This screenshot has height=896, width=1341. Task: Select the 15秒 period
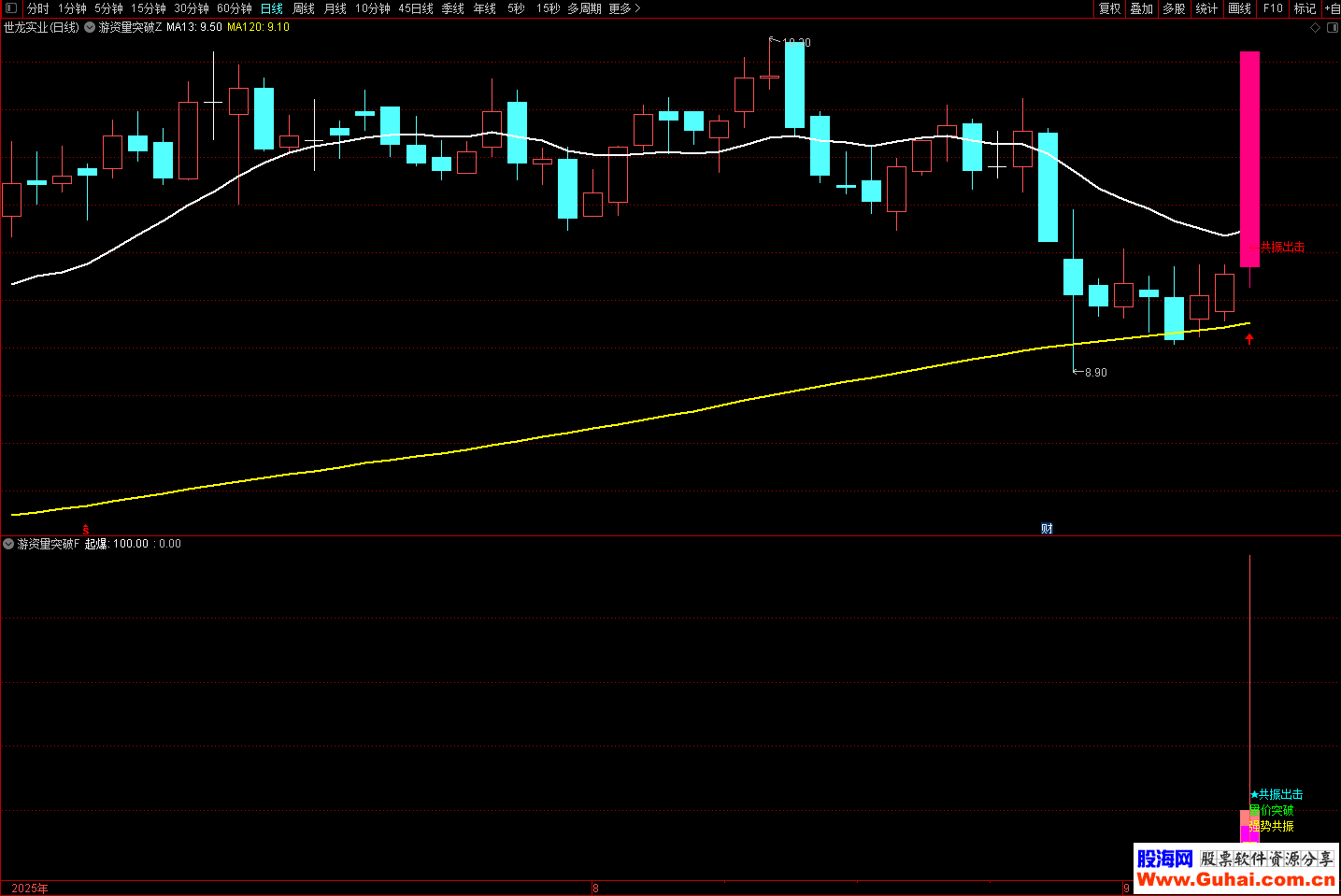549,8
